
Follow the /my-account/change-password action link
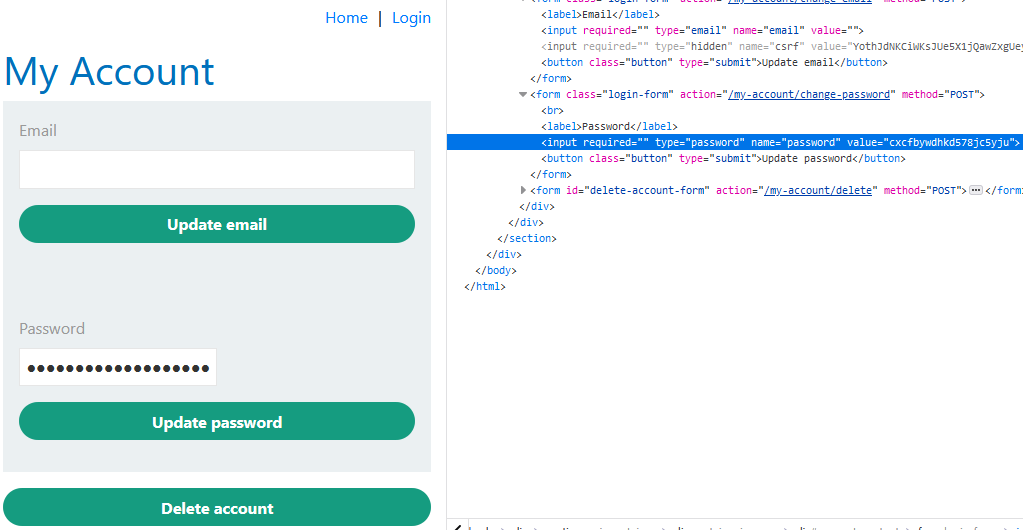click(x=810, y=94)
